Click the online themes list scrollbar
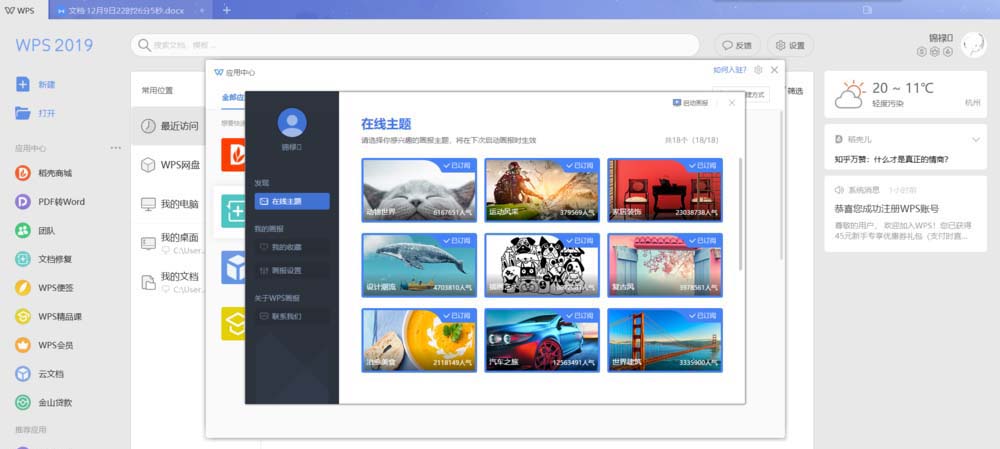The width and height of the screenshot is (1000, 449). [740, 214]
